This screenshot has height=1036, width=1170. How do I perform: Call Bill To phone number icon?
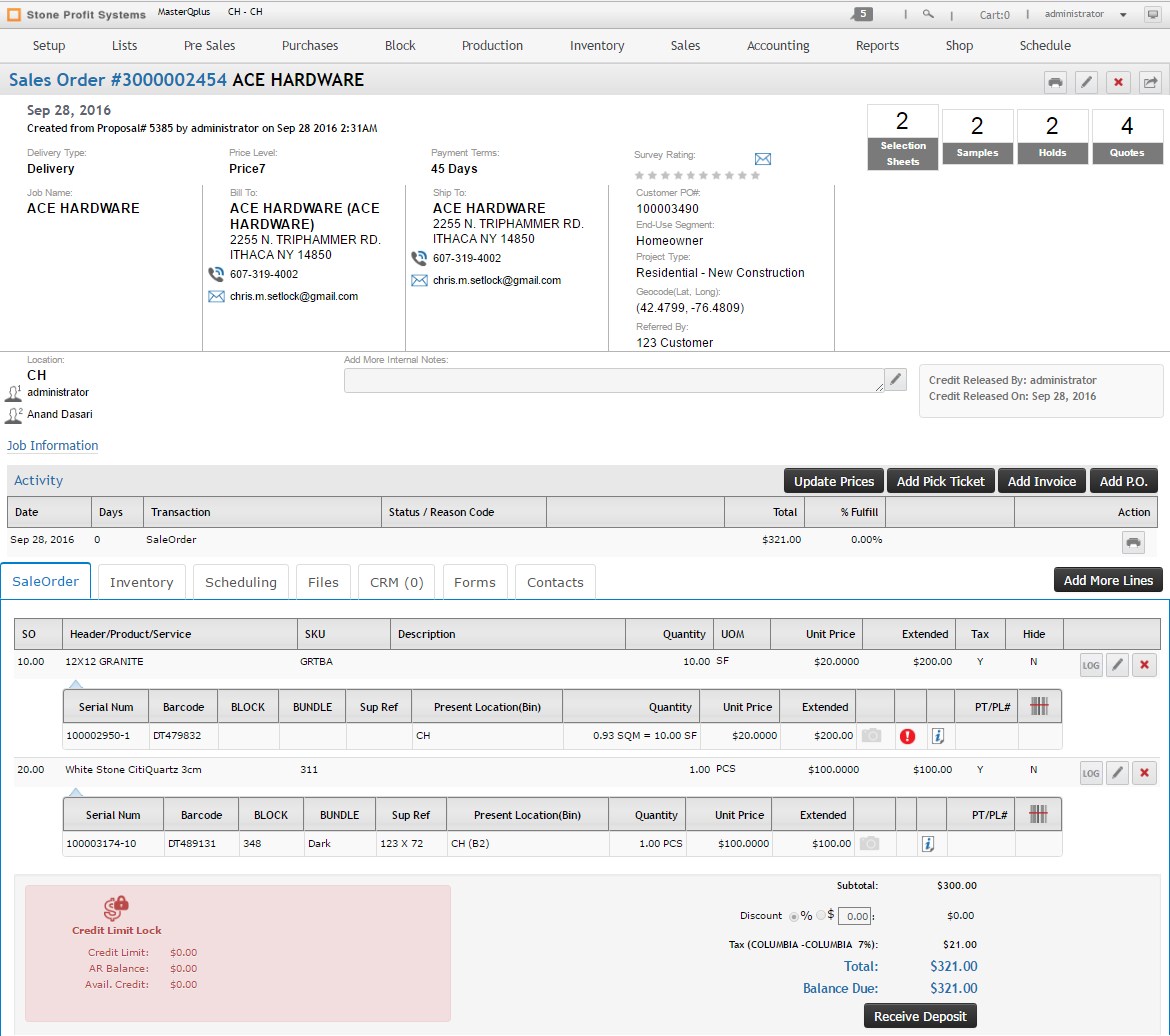(x=216, y=274)
